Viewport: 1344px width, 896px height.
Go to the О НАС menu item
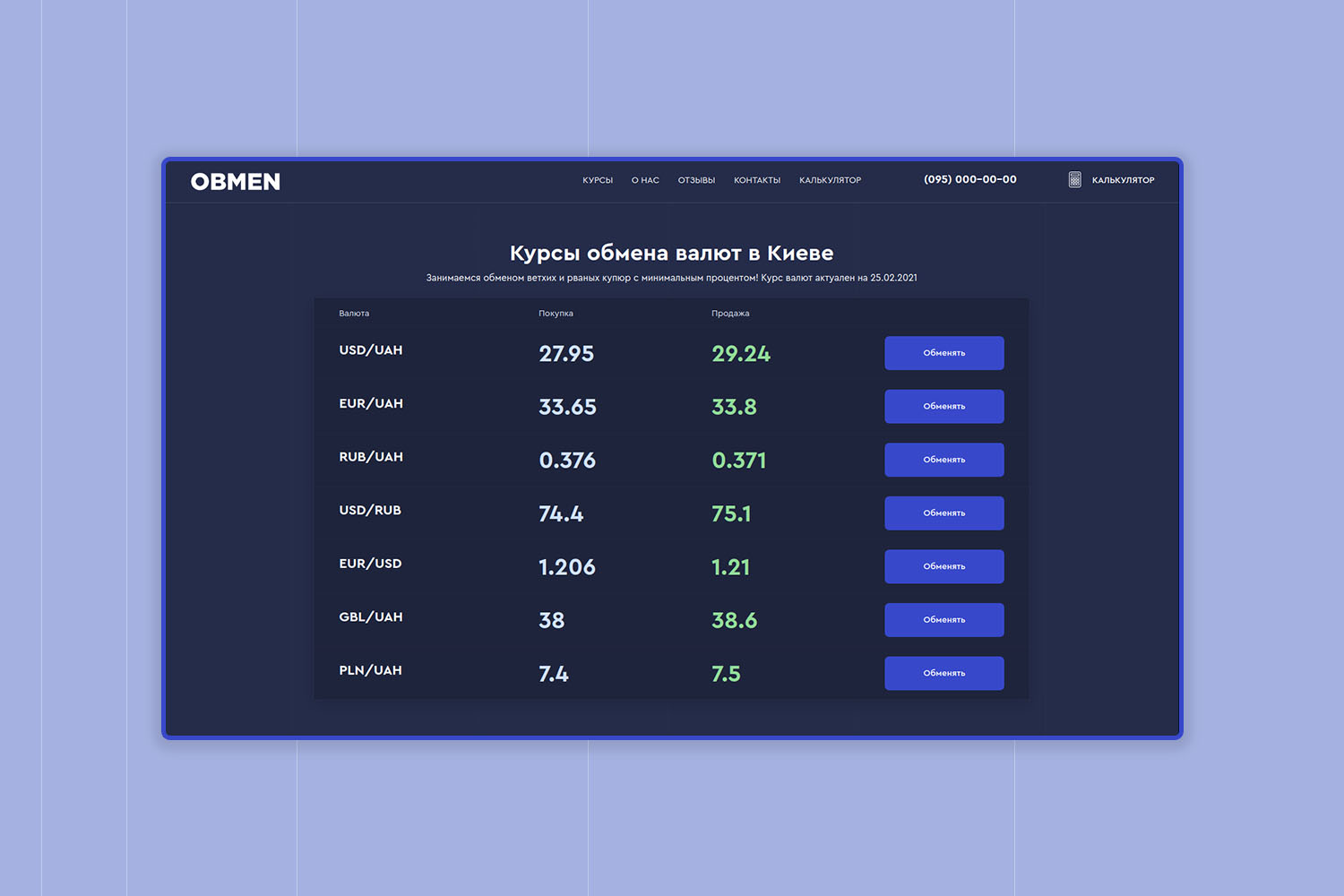tap(645, 180)
